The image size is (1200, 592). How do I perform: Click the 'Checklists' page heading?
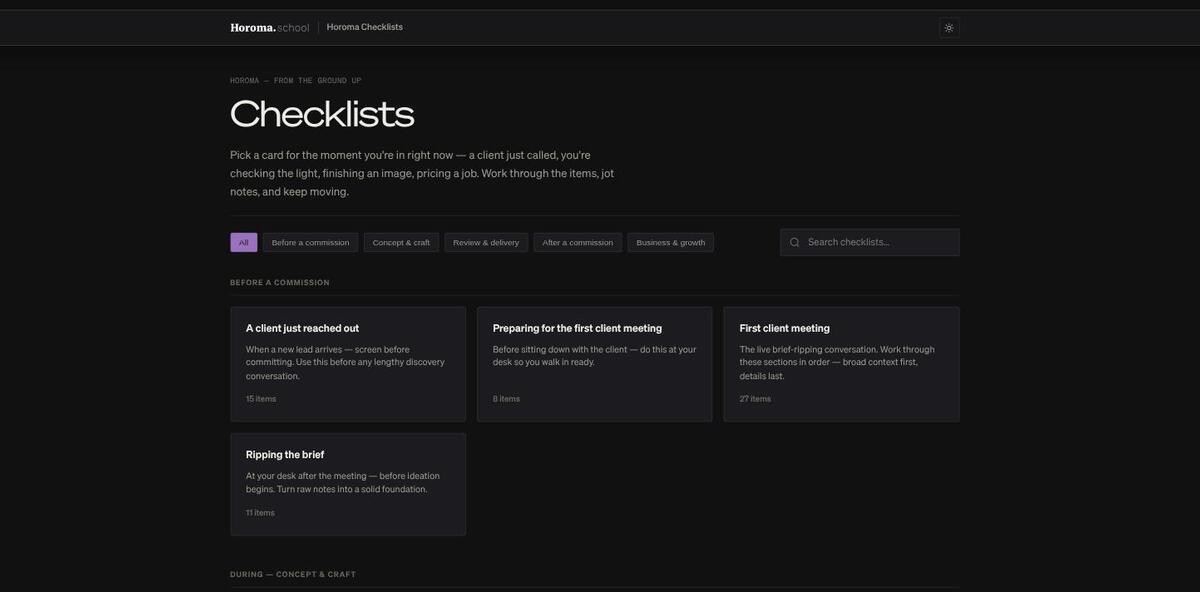tap(322, 114)
